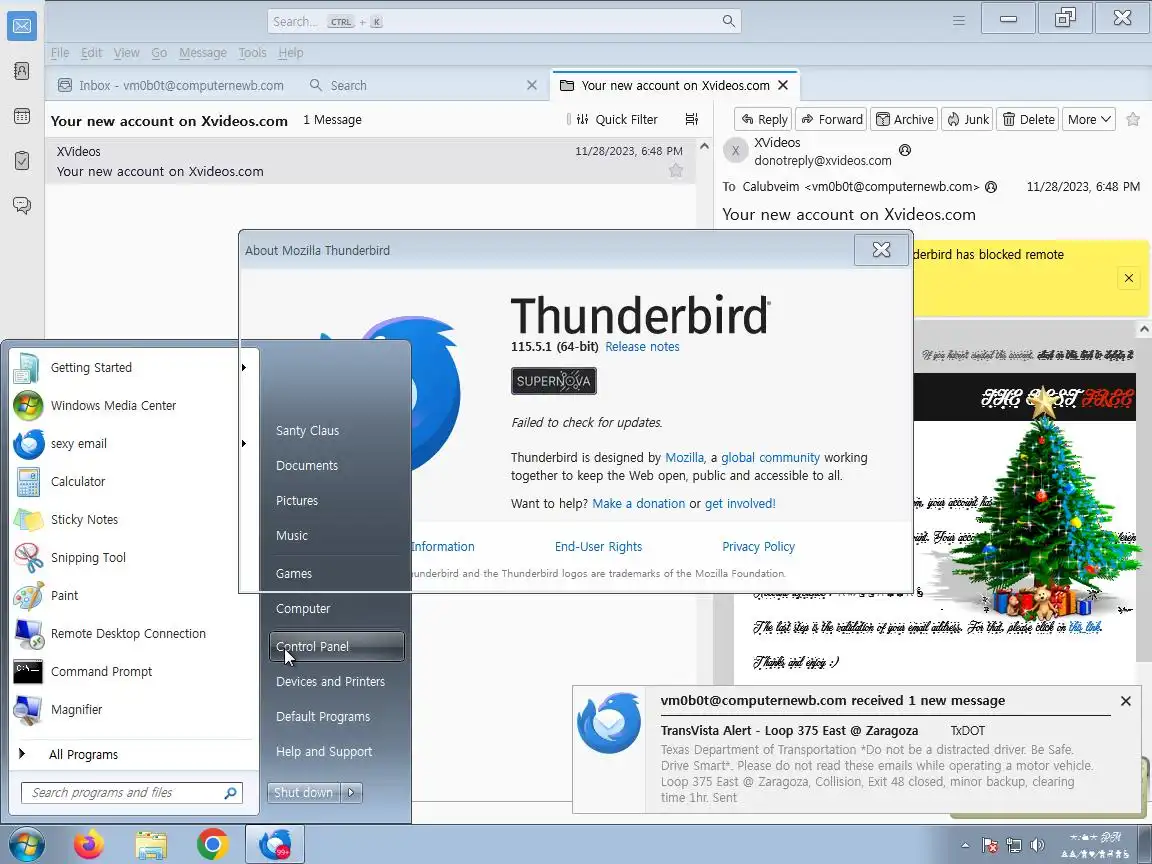Image resolution: width=1152 pixels, height=864 pixels.
Task: Show hidden tray icons arrow
Action: click(965, 845)
